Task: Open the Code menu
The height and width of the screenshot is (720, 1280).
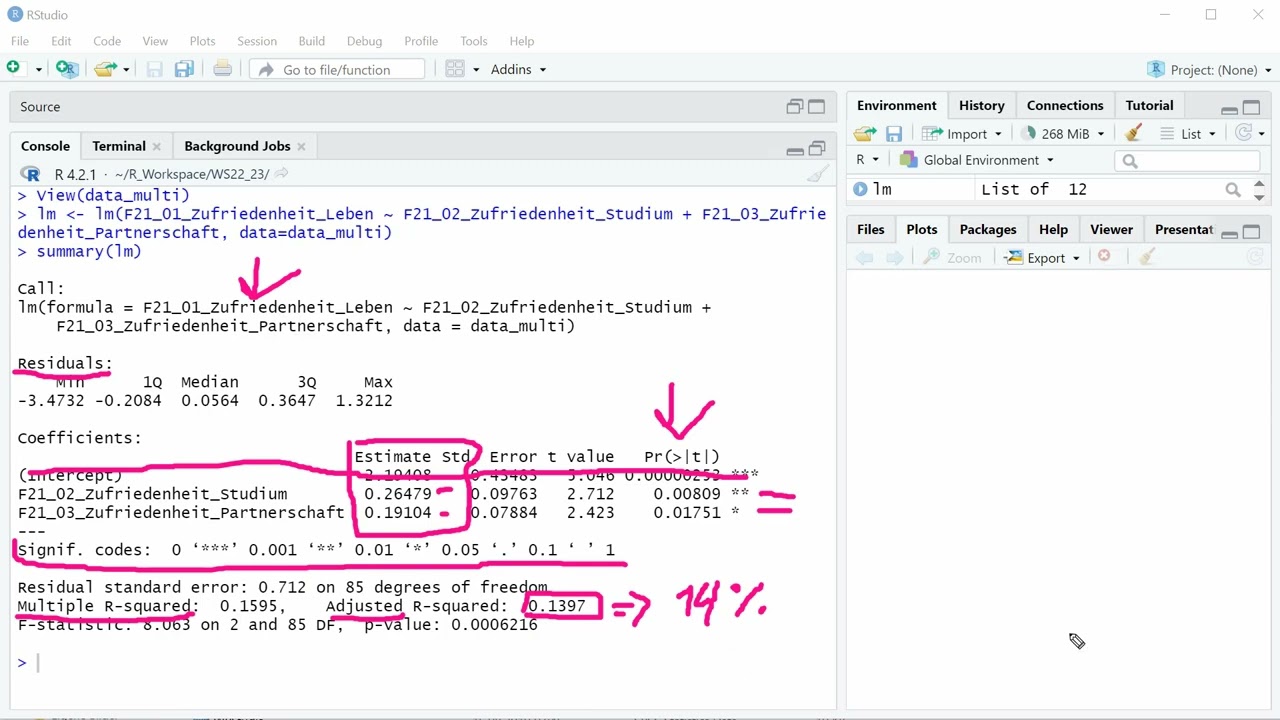Action: [x=107, y=41]
